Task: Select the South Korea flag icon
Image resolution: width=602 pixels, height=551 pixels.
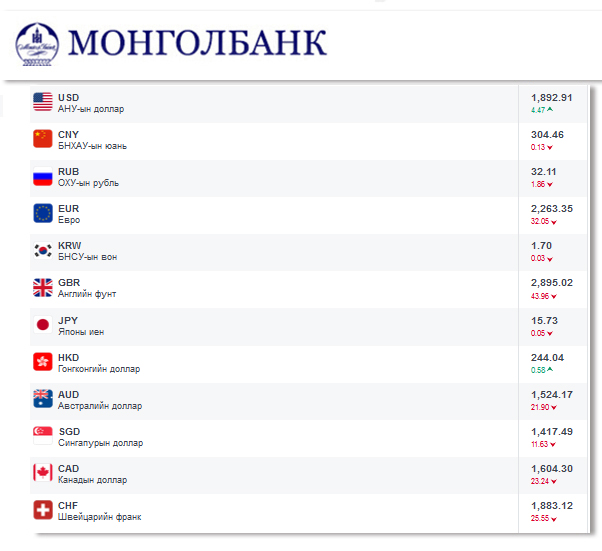Action: pyautogui.click(x=42, y=250)
